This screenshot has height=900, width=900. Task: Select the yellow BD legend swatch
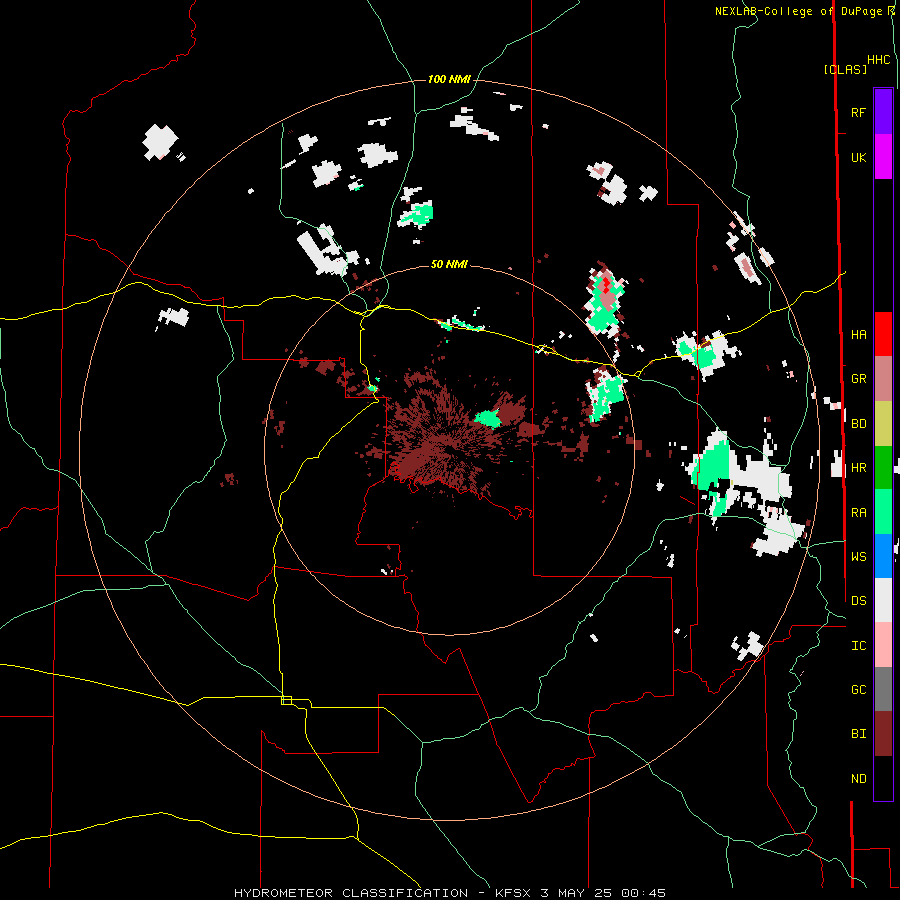coord(883,424)
